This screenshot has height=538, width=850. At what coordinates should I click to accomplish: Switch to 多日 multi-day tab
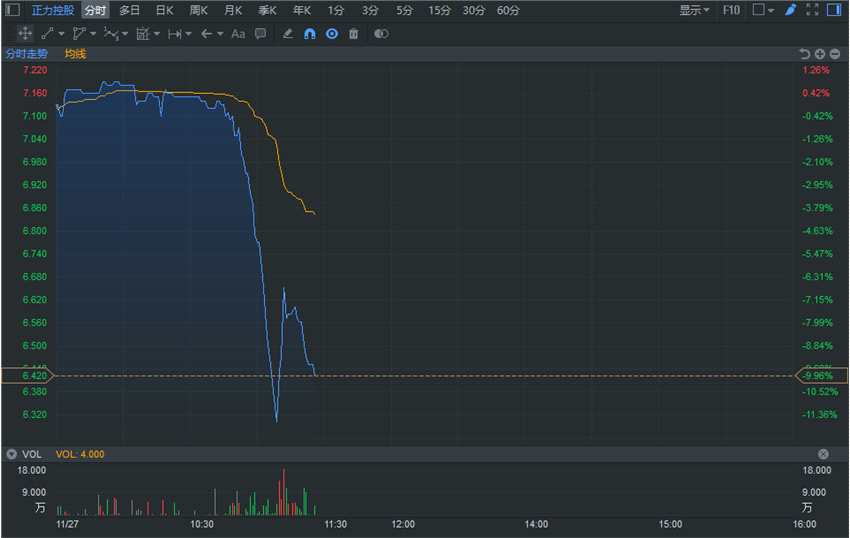point(130,10)
